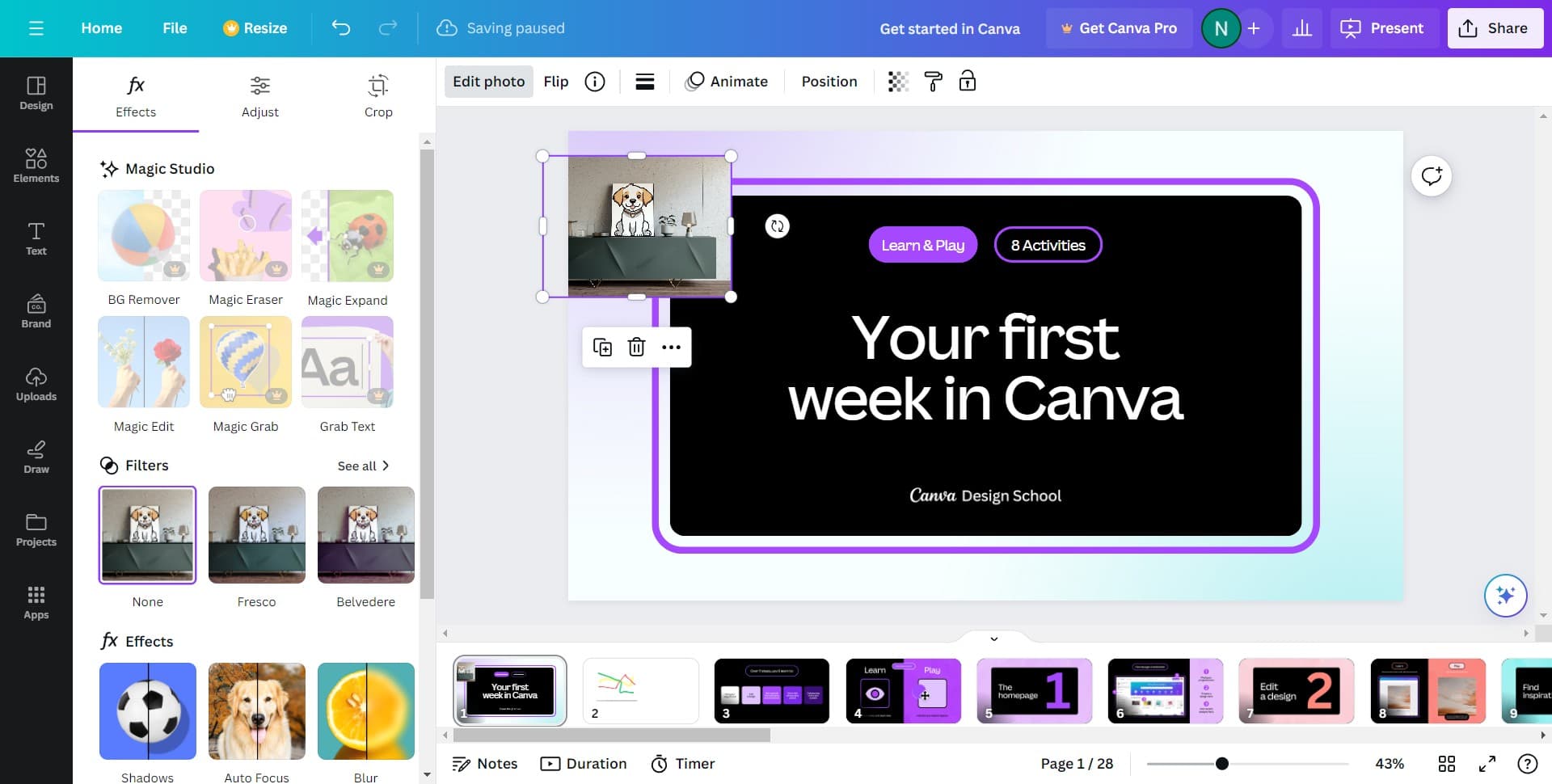Click the copy style paint roller icon
Image resolution: width=1552 pixels, height=784 pixels.
[933, 82]
